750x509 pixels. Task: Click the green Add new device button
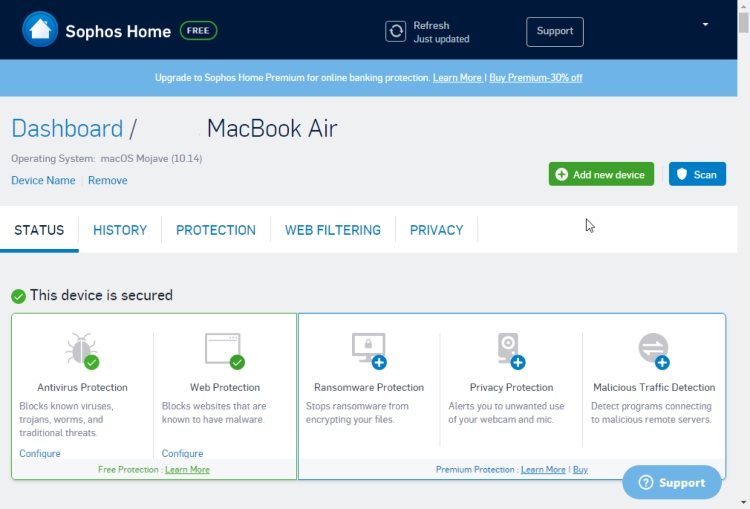[x=601, y=174]
